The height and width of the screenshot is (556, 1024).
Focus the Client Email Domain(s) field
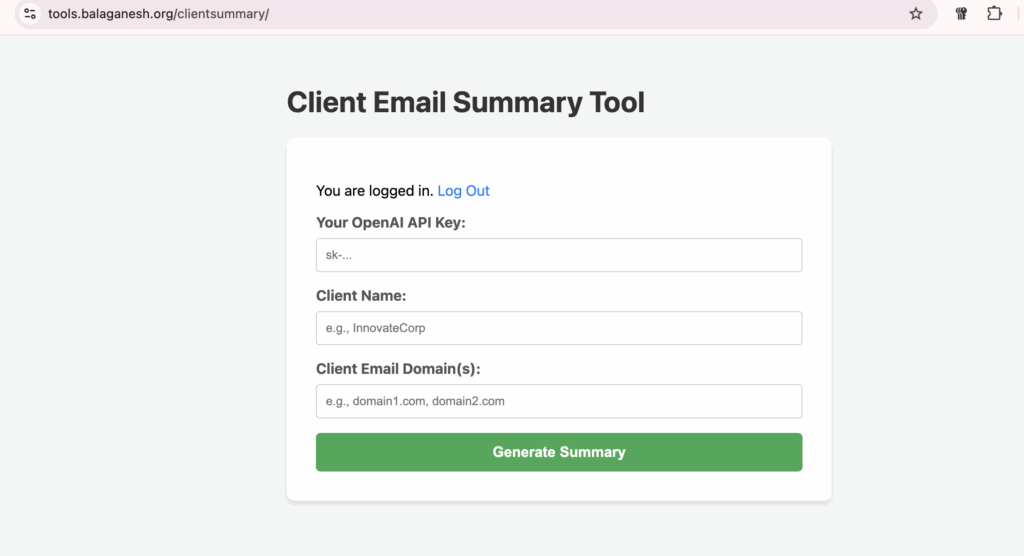click(559, 401)
